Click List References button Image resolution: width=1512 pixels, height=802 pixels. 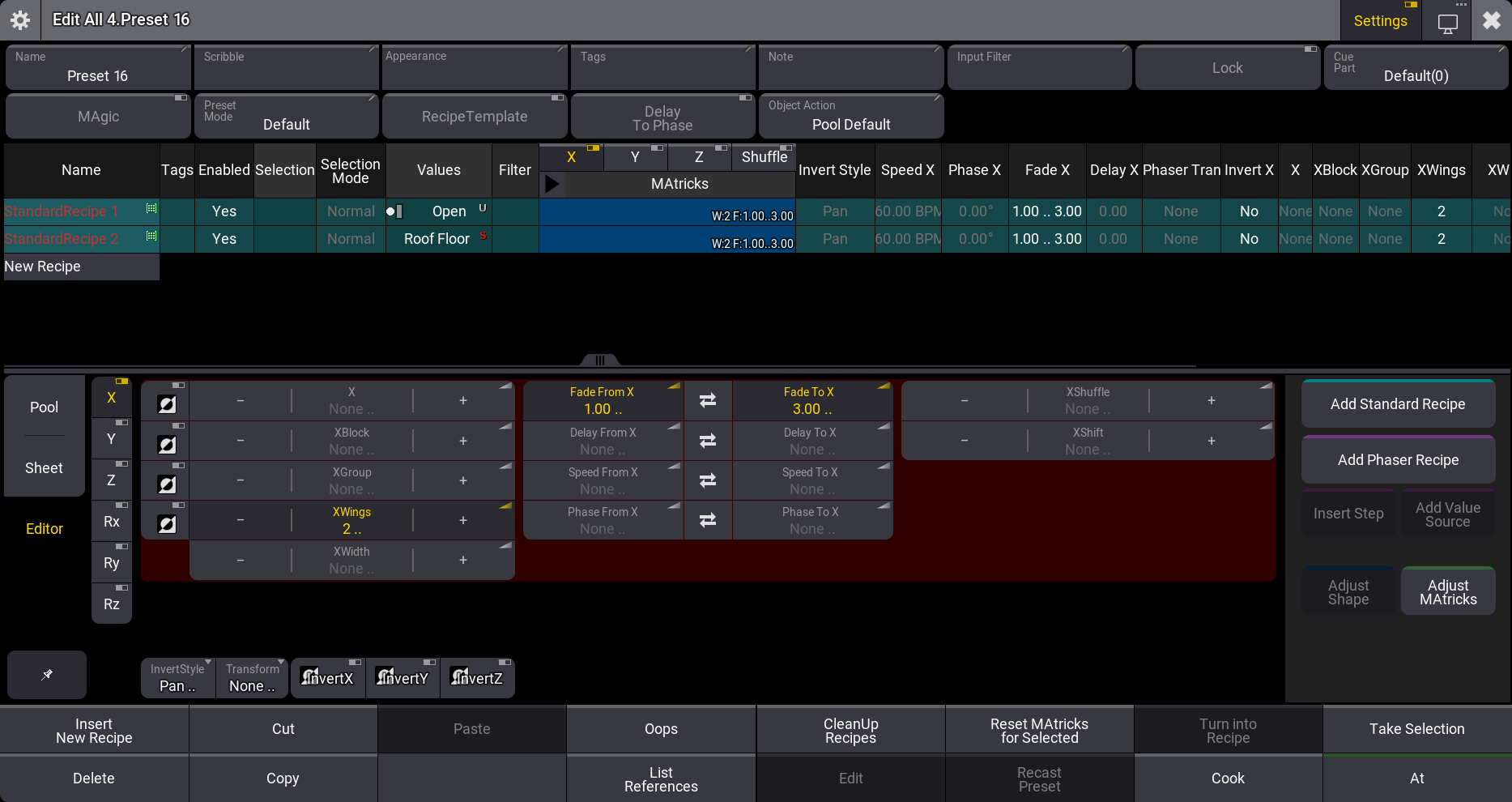[x=661, y=779]
